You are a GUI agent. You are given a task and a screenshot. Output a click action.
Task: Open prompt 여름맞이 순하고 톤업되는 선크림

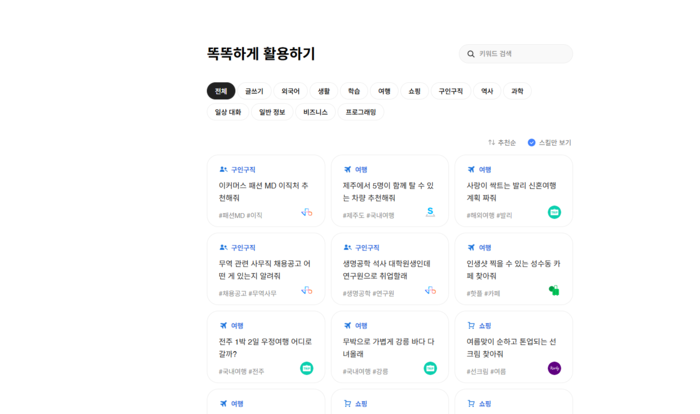point(513,347)
